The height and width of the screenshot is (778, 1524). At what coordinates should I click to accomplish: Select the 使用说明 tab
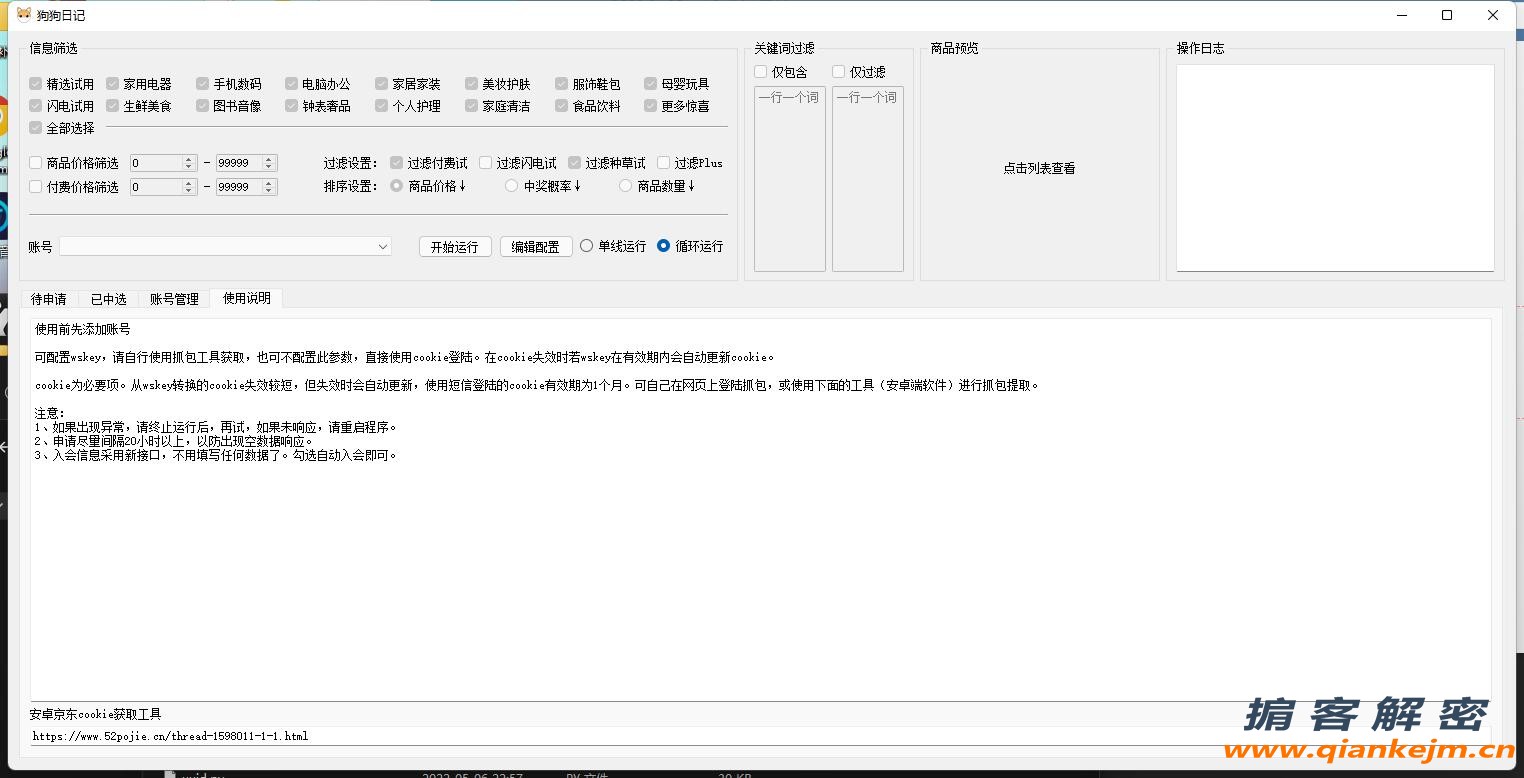pos(246,298)
